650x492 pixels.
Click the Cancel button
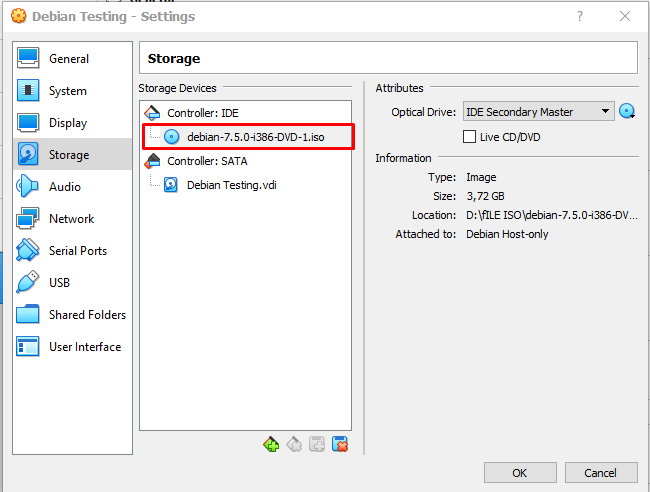click(601, 473)
